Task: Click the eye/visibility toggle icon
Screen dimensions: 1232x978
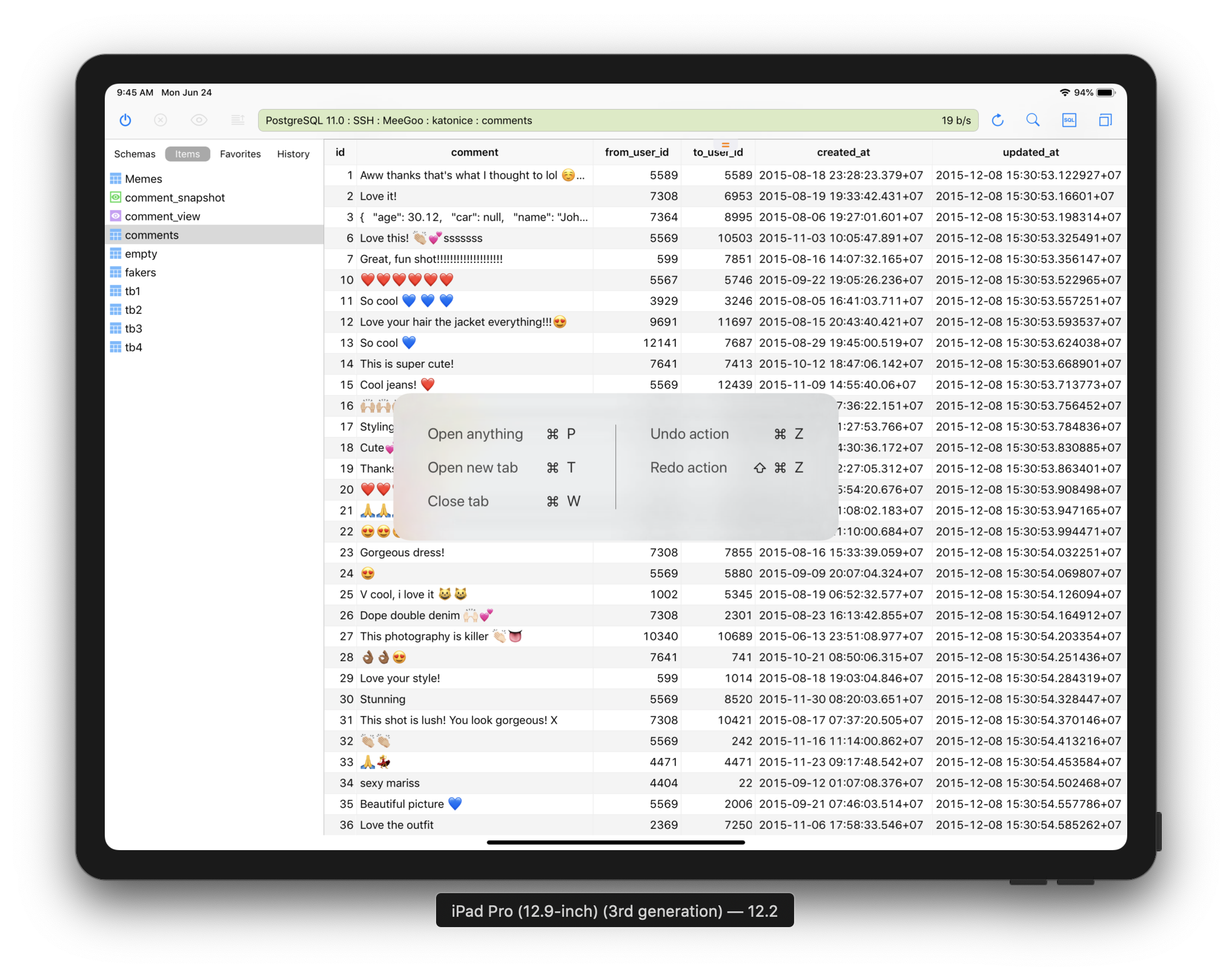Action: 198,120
